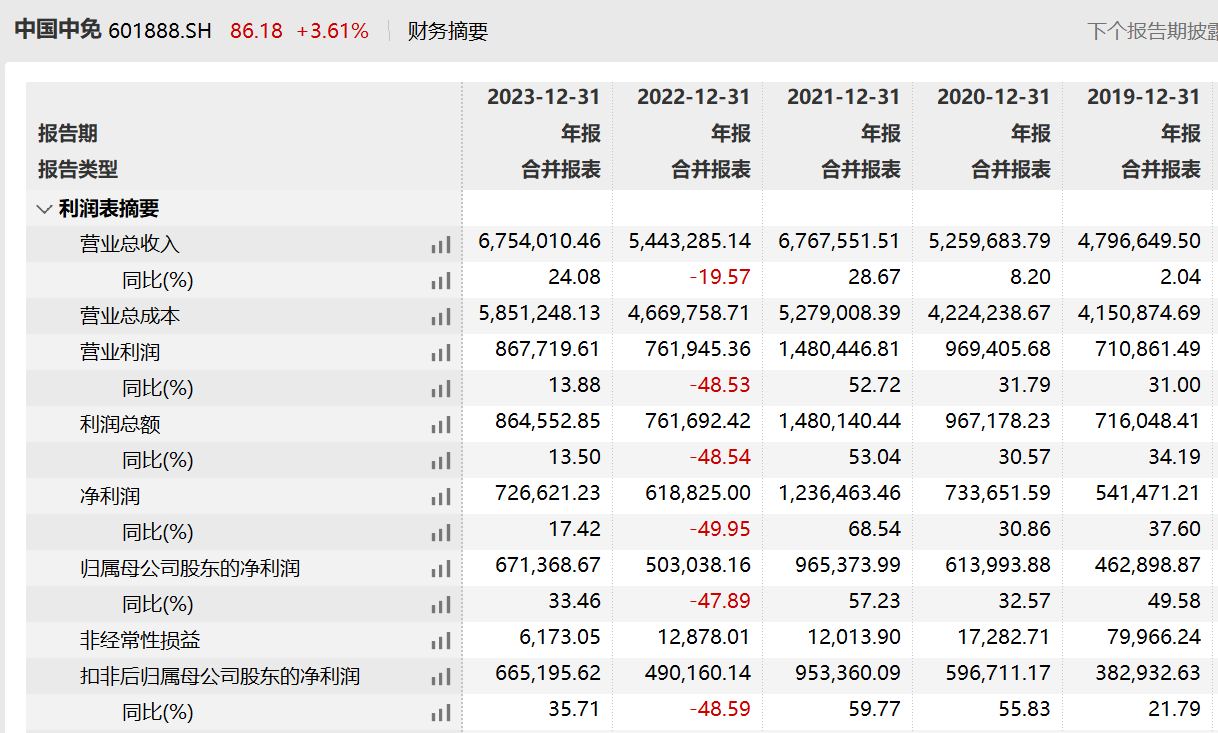This screenshot has width=1218, height=733.
Task: Click the 报告类型 header label
Action: click(x=78, y=169)
